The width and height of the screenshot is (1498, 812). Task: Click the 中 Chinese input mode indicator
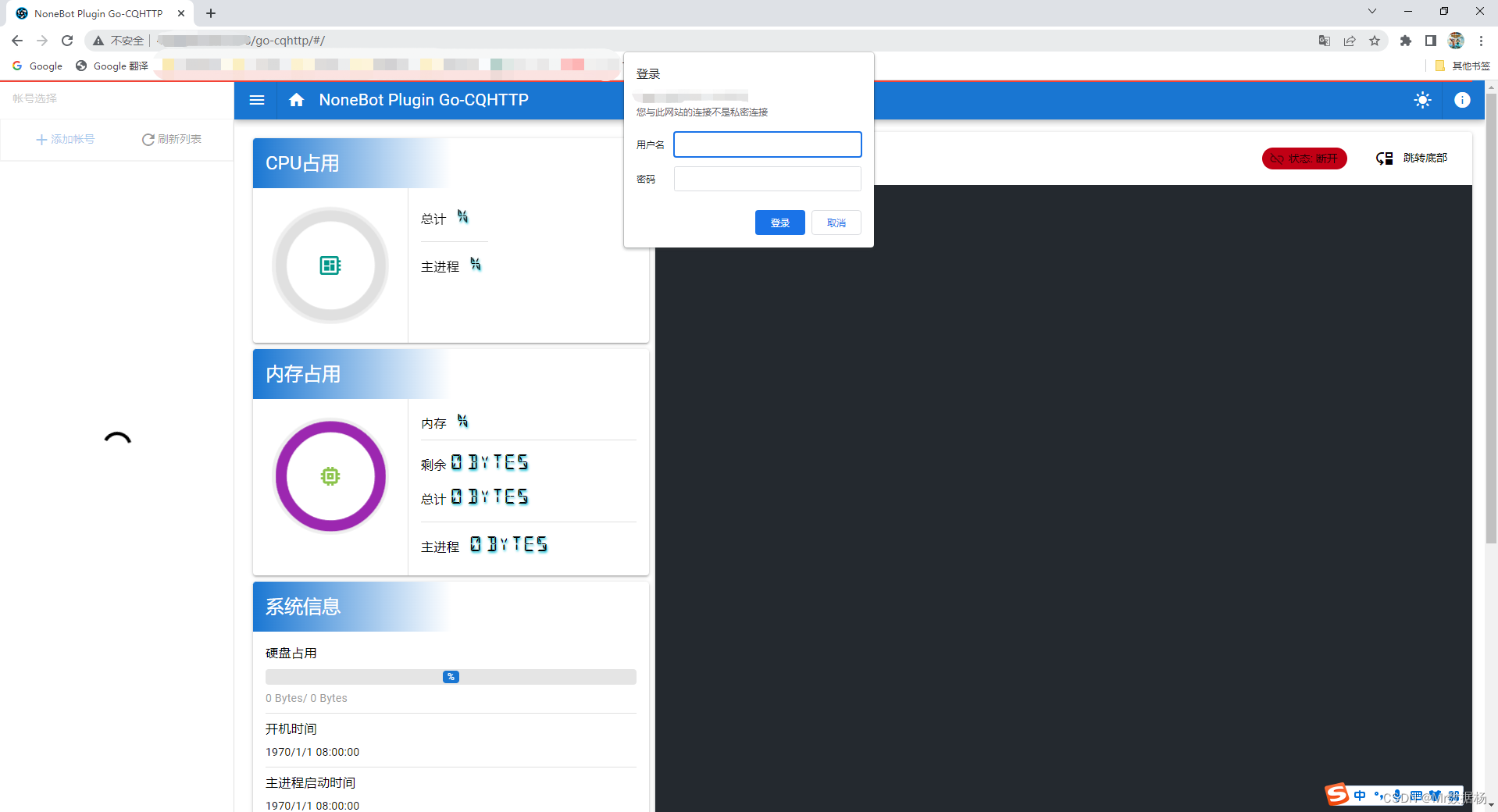point(1360,796)
